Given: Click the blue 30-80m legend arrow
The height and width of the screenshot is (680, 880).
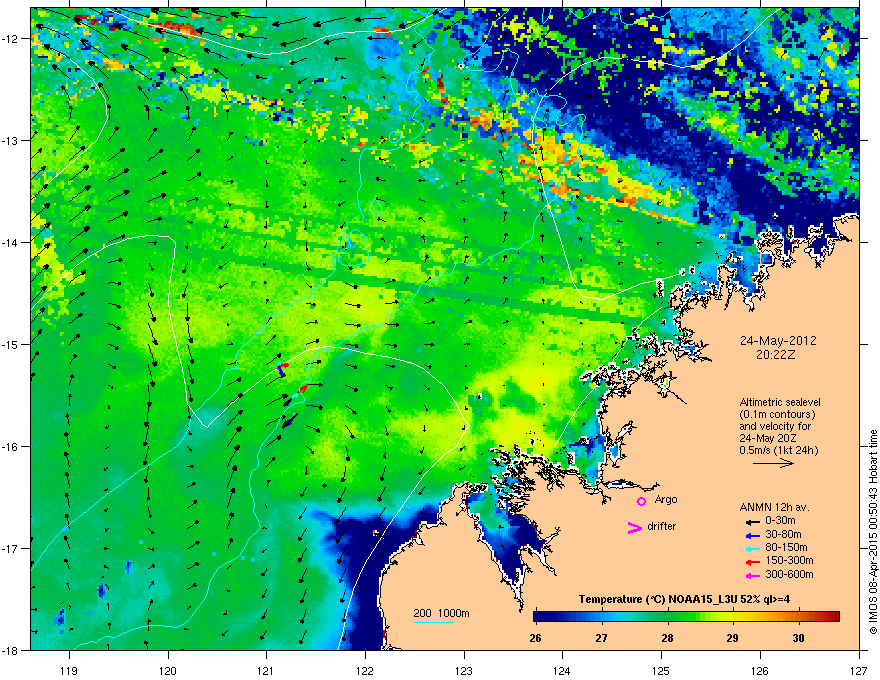Looking at the screenshot, I should click(751, 535).
